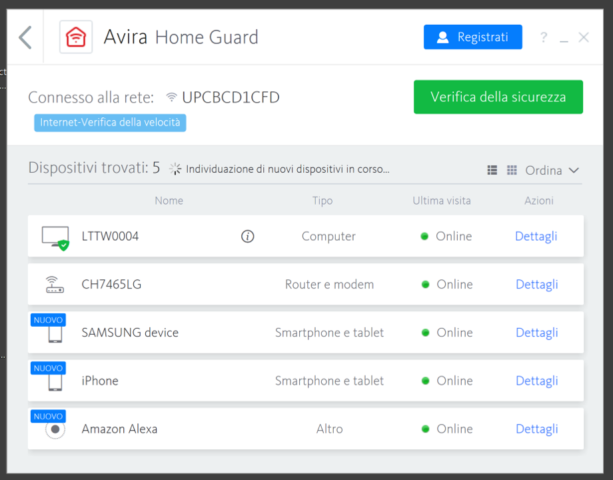The height and width of the screenshot is (480, 613).
Task: Click Router e modem type cell
Action: click(x=329, y=284)
